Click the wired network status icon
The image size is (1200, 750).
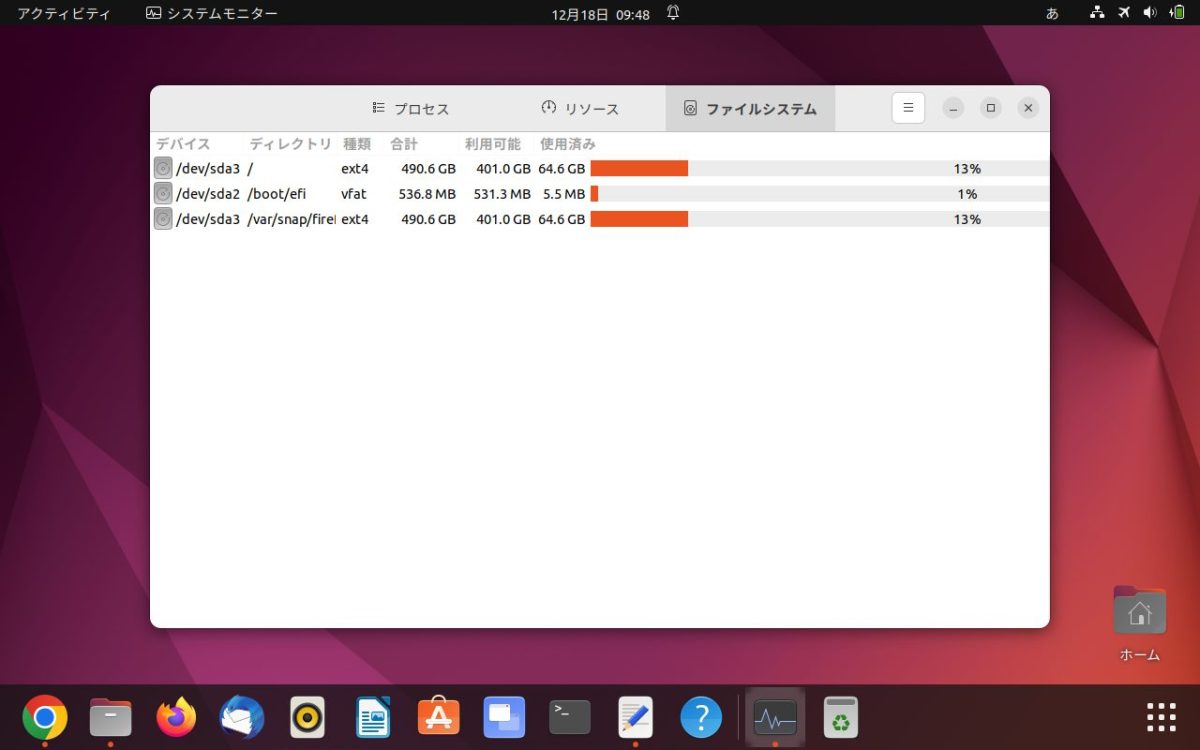[x=1097, y=13]
